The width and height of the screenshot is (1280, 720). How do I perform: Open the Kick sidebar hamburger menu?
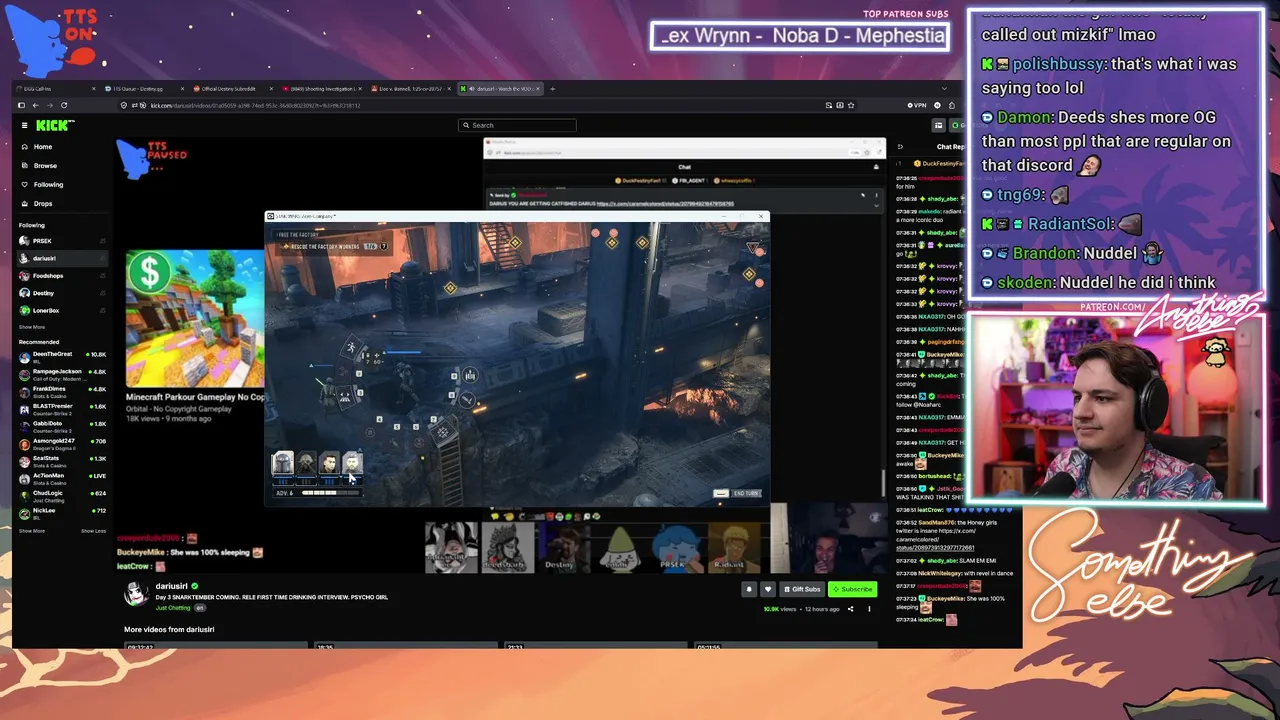(x=25, y=125)
